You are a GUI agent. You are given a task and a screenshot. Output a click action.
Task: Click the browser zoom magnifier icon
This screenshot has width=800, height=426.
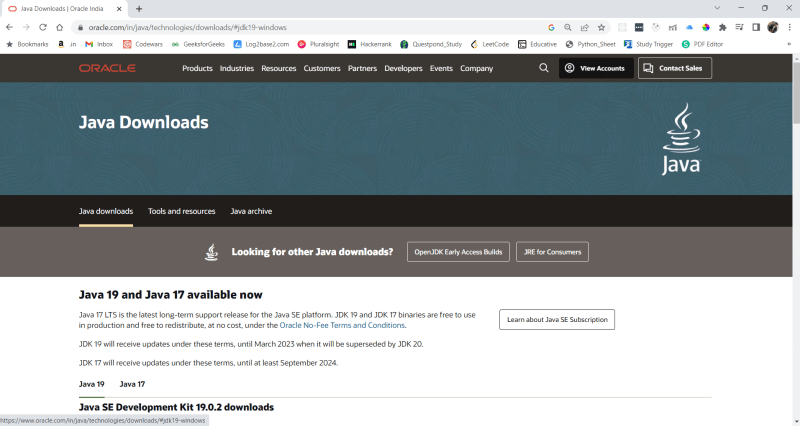[x=567, y=28]
